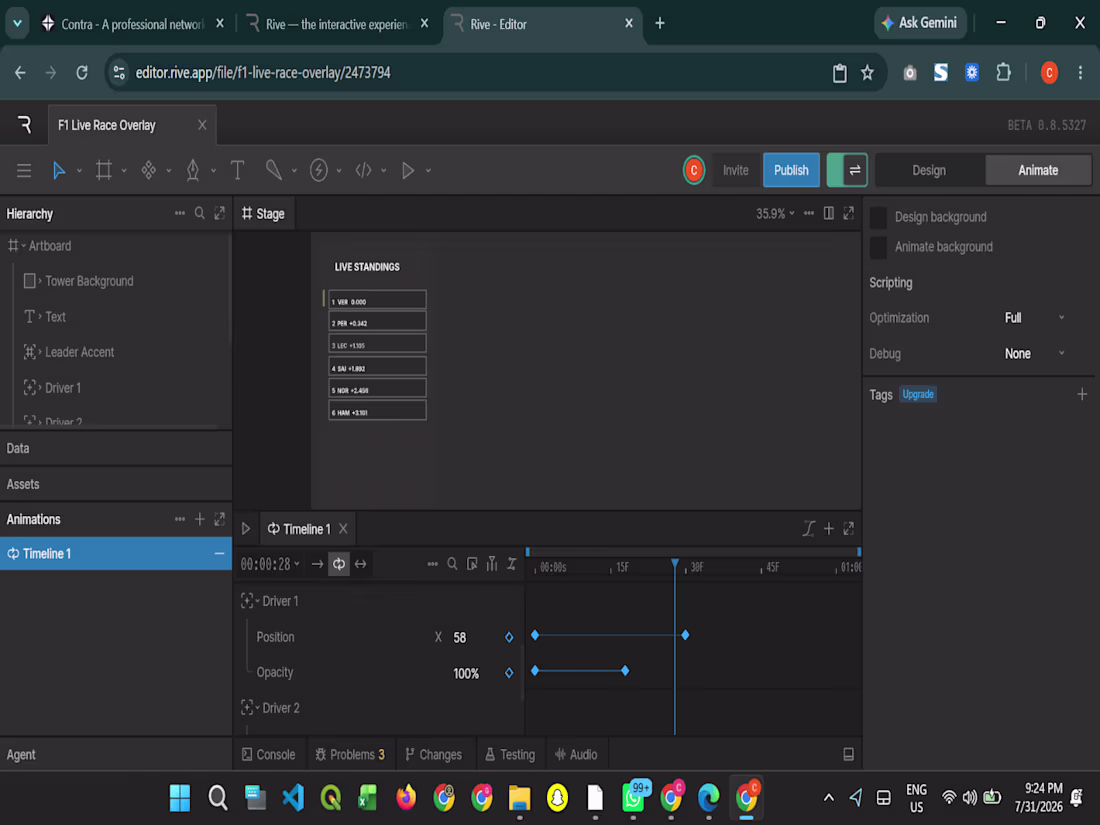1100x825 pixels.
Task: Choose the Artboard frame tool
Action: point(104,170)
